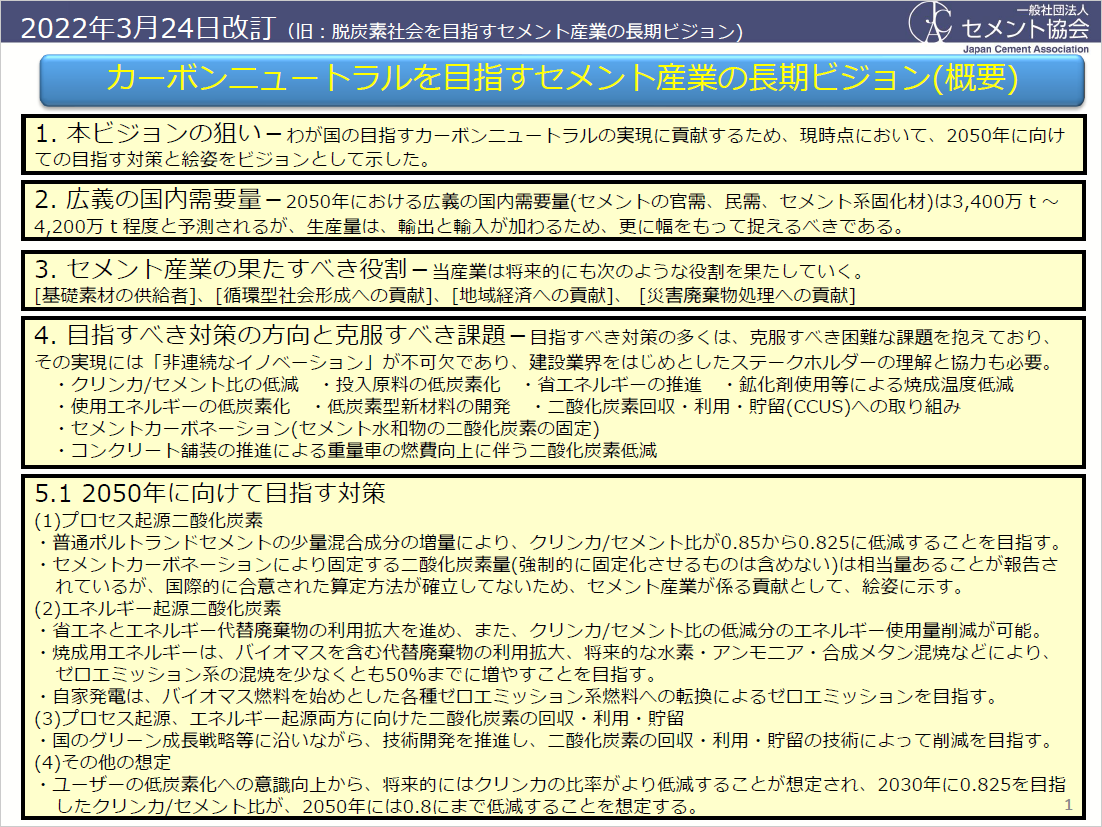The height and width of the screenshot is (827, 1102).
Task: Select section heading 2. 広義の国内需要量
Action: pyautogui.click(x=150, y=196)
